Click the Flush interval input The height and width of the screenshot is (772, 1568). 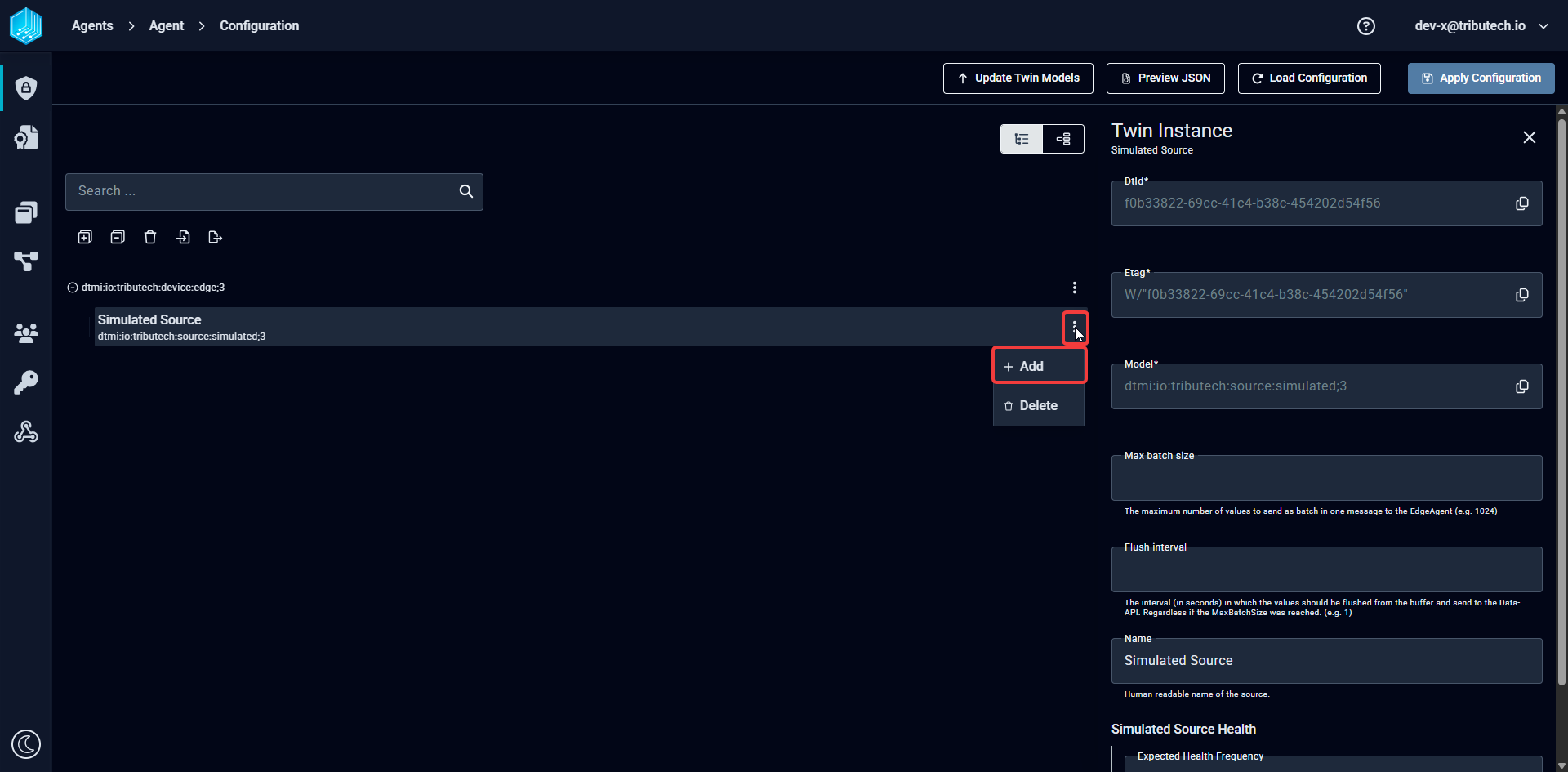pyautogui.click(x=1327, y=569)
